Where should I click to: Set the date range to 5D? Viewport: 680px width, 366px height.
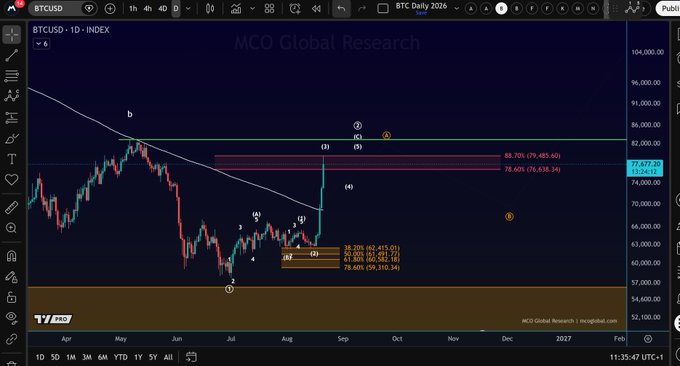pyautogui.click(x=55, y=357)
